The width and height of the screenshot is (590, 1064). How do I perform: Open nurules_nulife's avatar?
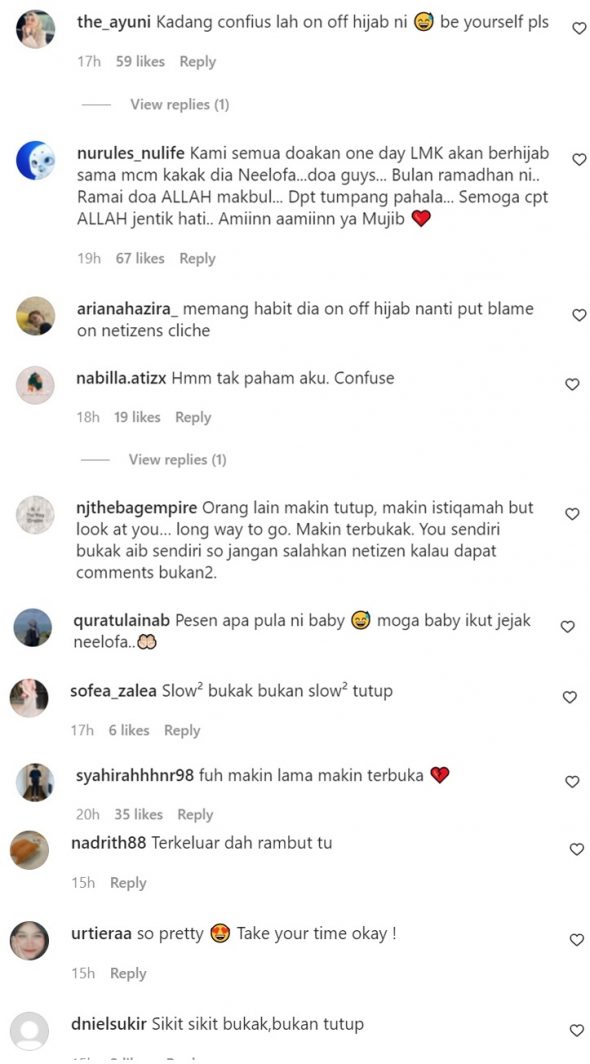[35, 160]
